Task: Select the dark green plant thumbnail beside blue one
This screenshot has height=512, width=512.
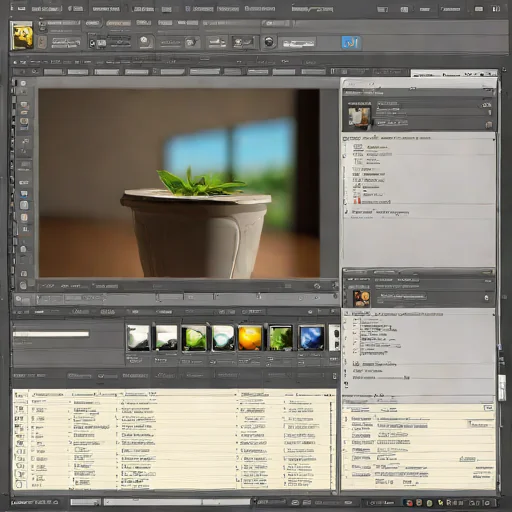Action: (x=281, y=338)
